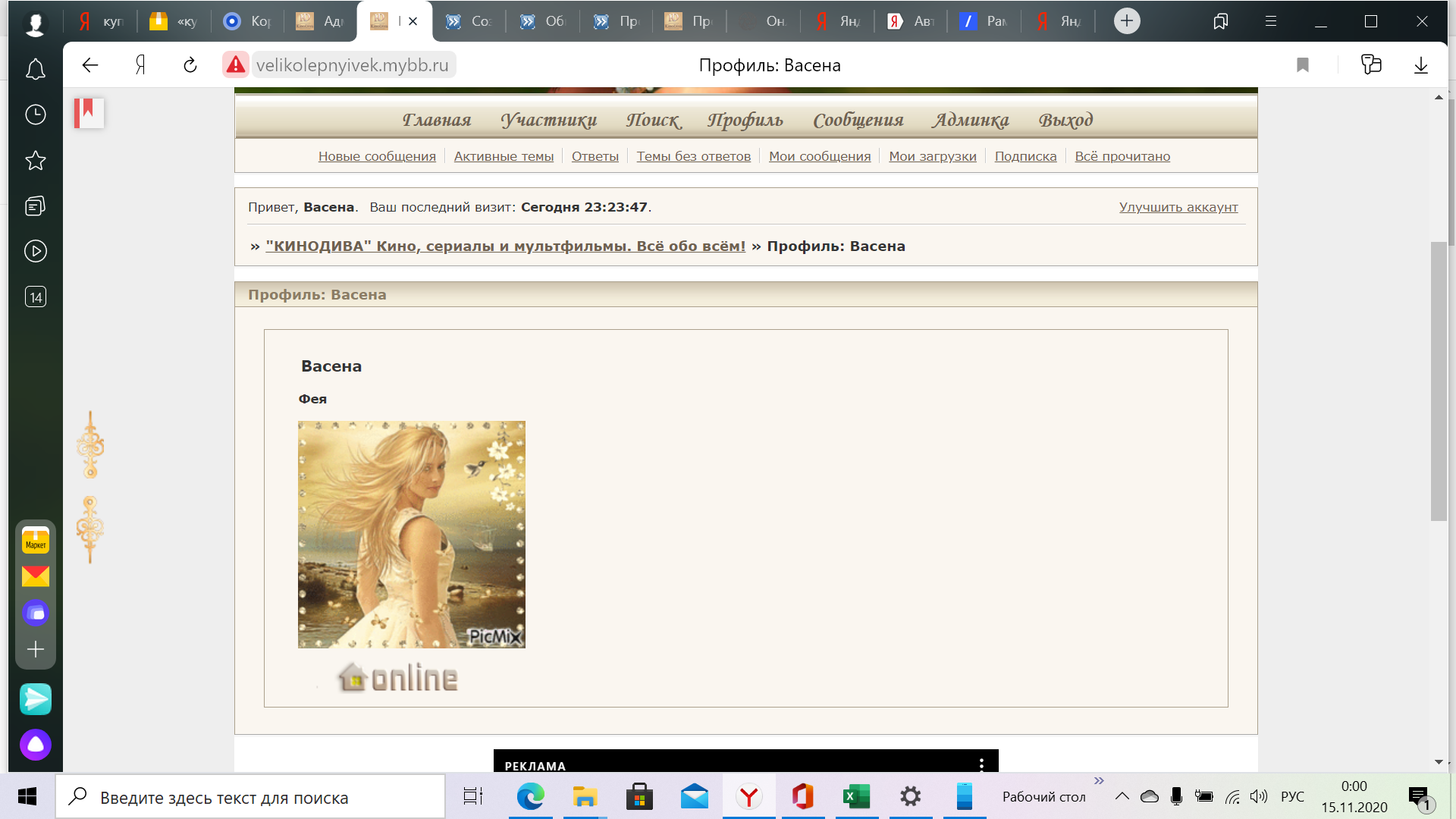Switch to the Ад tab
The height and width of the screenshot is (819, 1456).
pyautogui.click(x=320, y=21)
